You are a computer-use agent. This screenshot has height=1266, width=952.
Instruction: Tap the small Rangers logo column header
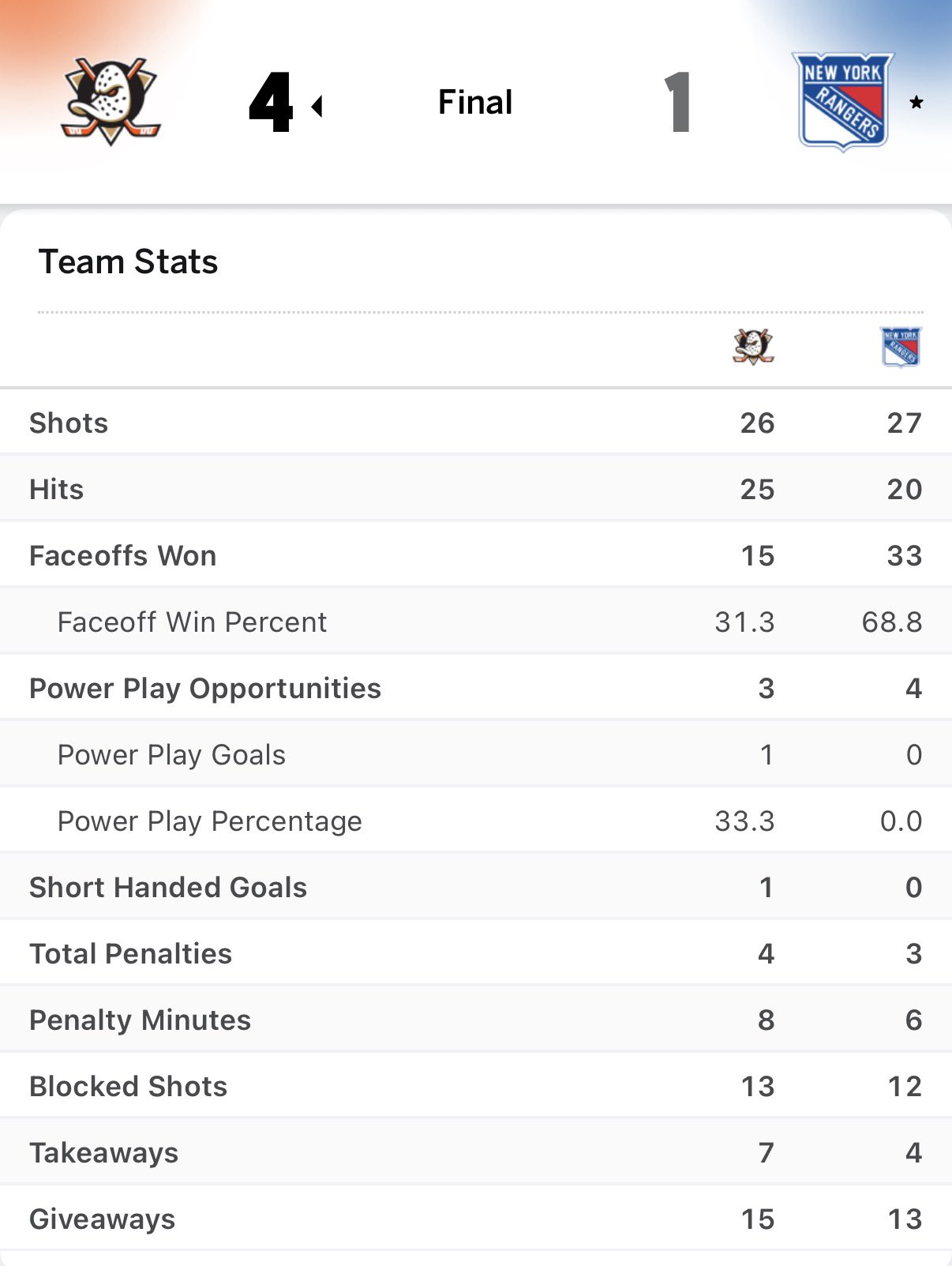[x=901, y=347]
